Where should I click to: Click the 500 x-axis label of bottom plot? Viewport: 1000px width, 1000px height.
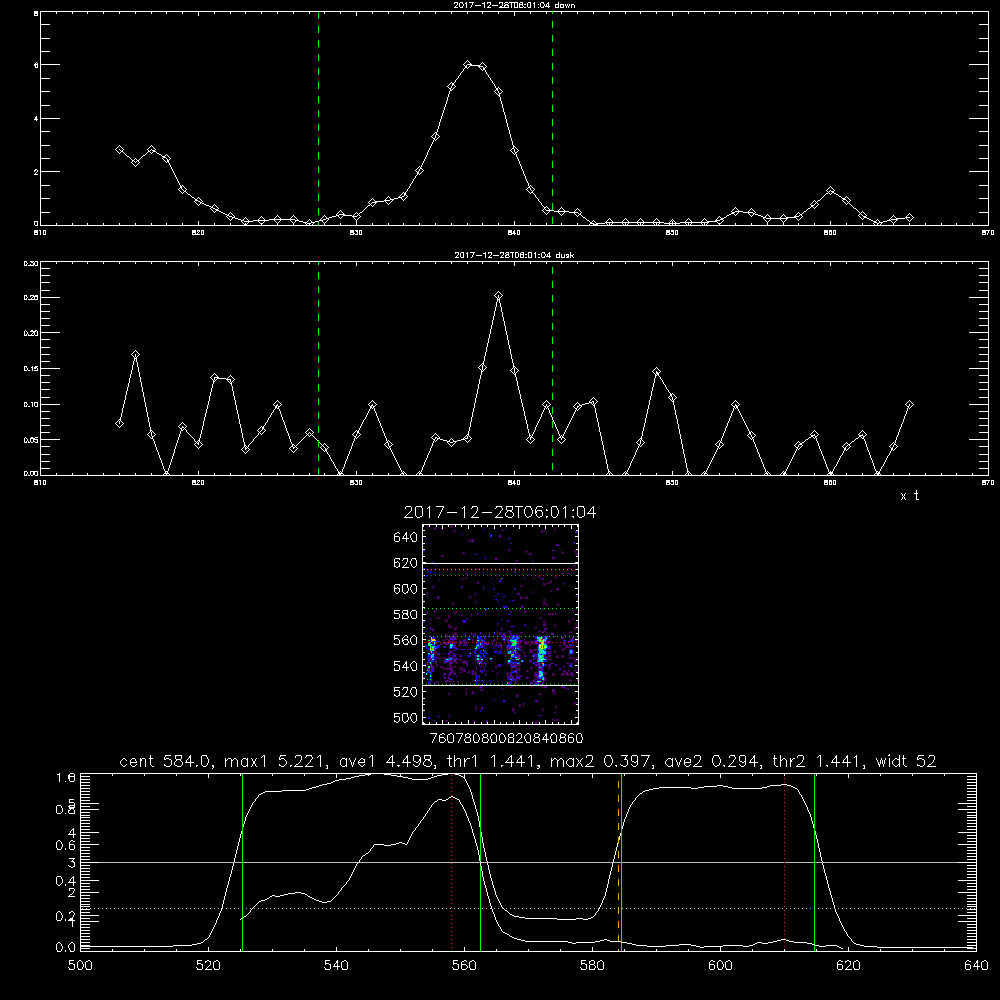coord(80,966)
